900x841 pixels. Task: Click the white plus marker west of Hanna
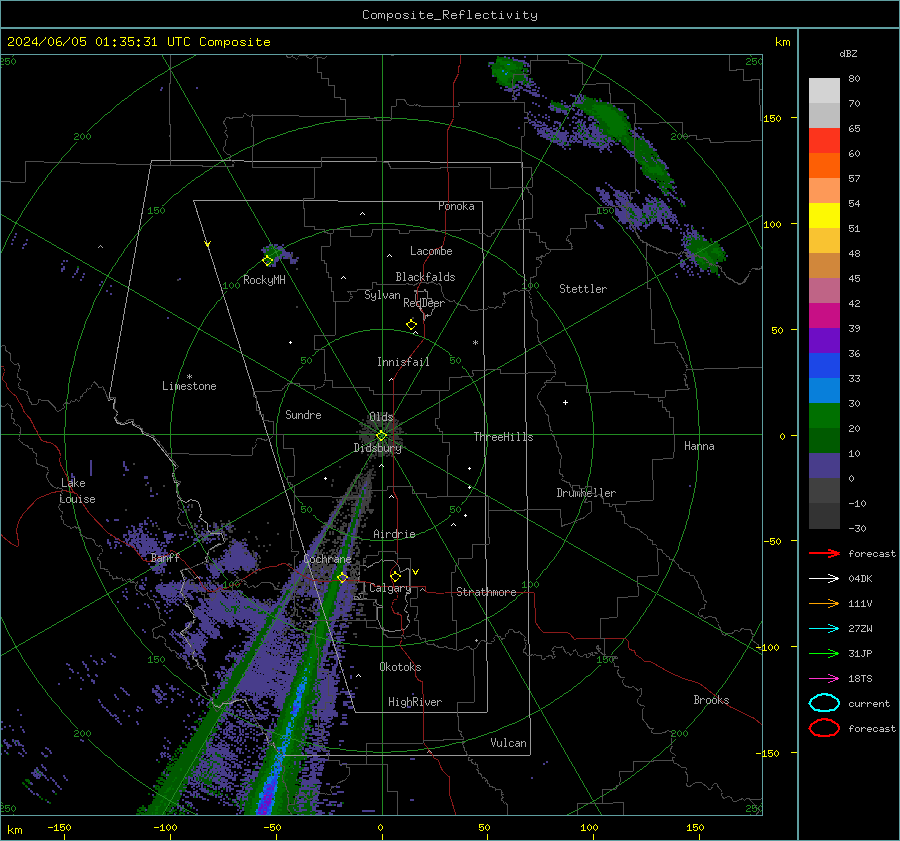pos(565,402)
